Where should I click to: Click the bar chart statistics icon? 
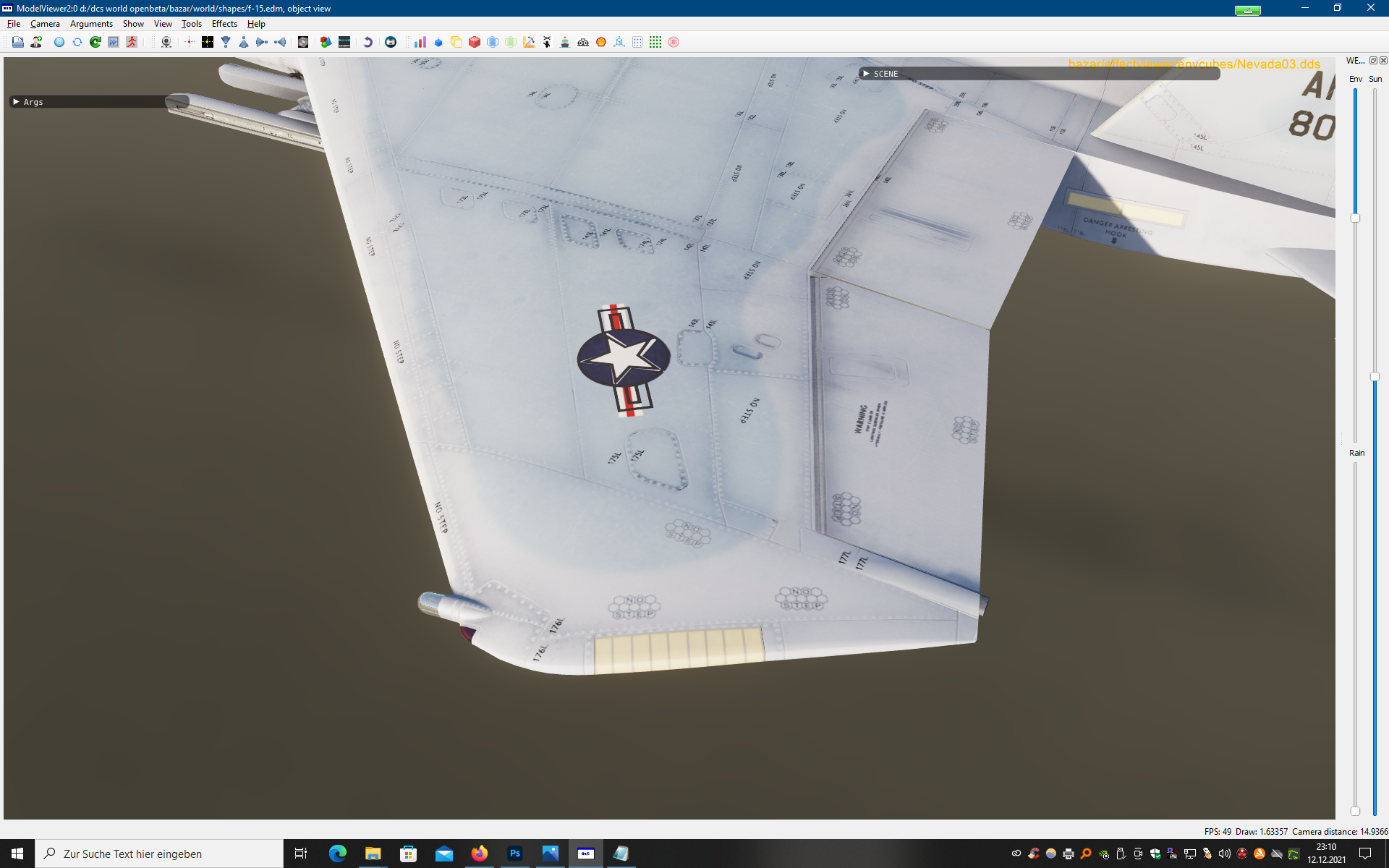[x=420, y=42]
